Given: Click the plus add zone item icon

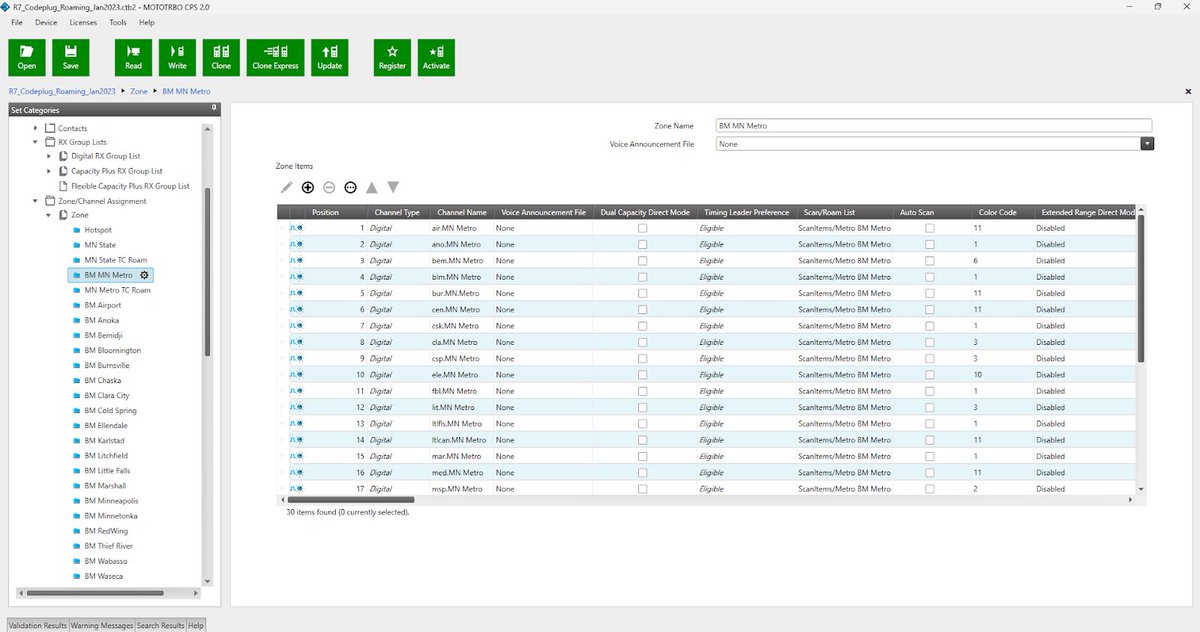Looking at the screenshot, I should pyautogui.click(x=308, y=187).
